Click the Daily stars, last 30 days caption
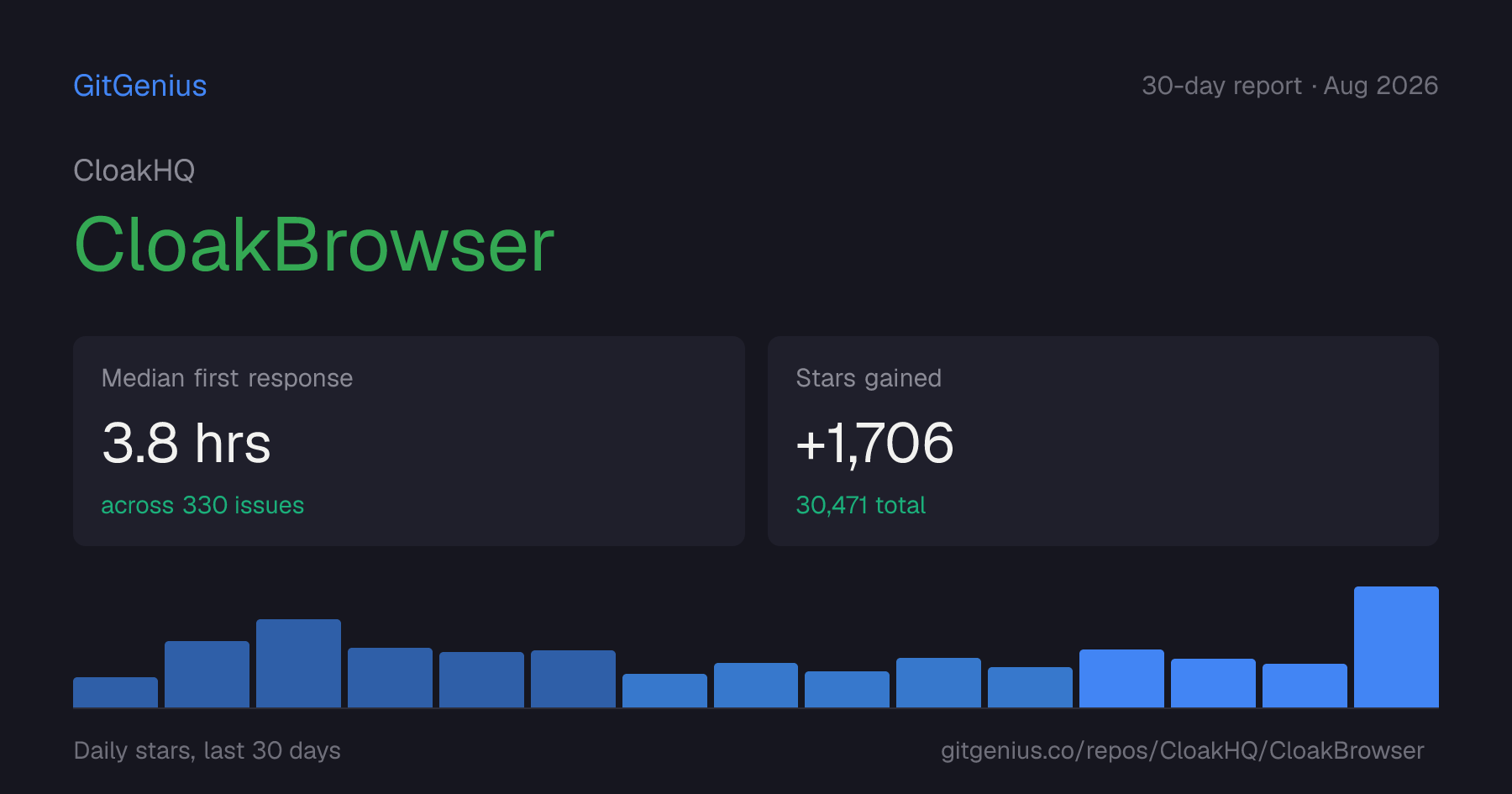The width and height of the screenshot is (1512, 794). point(207,750)
